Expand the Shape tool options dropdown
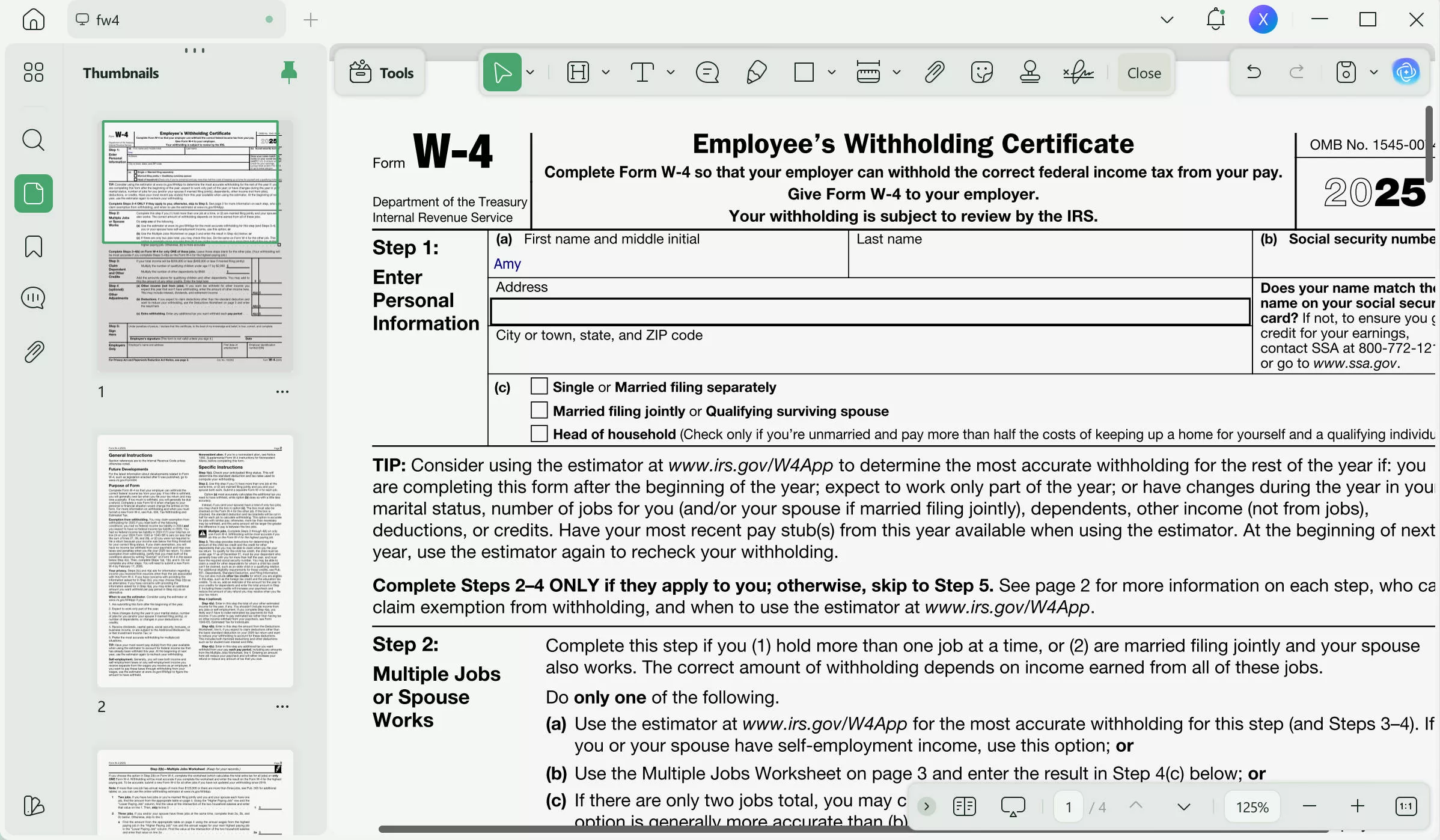 pyautogui.click(x=832, y=72)
